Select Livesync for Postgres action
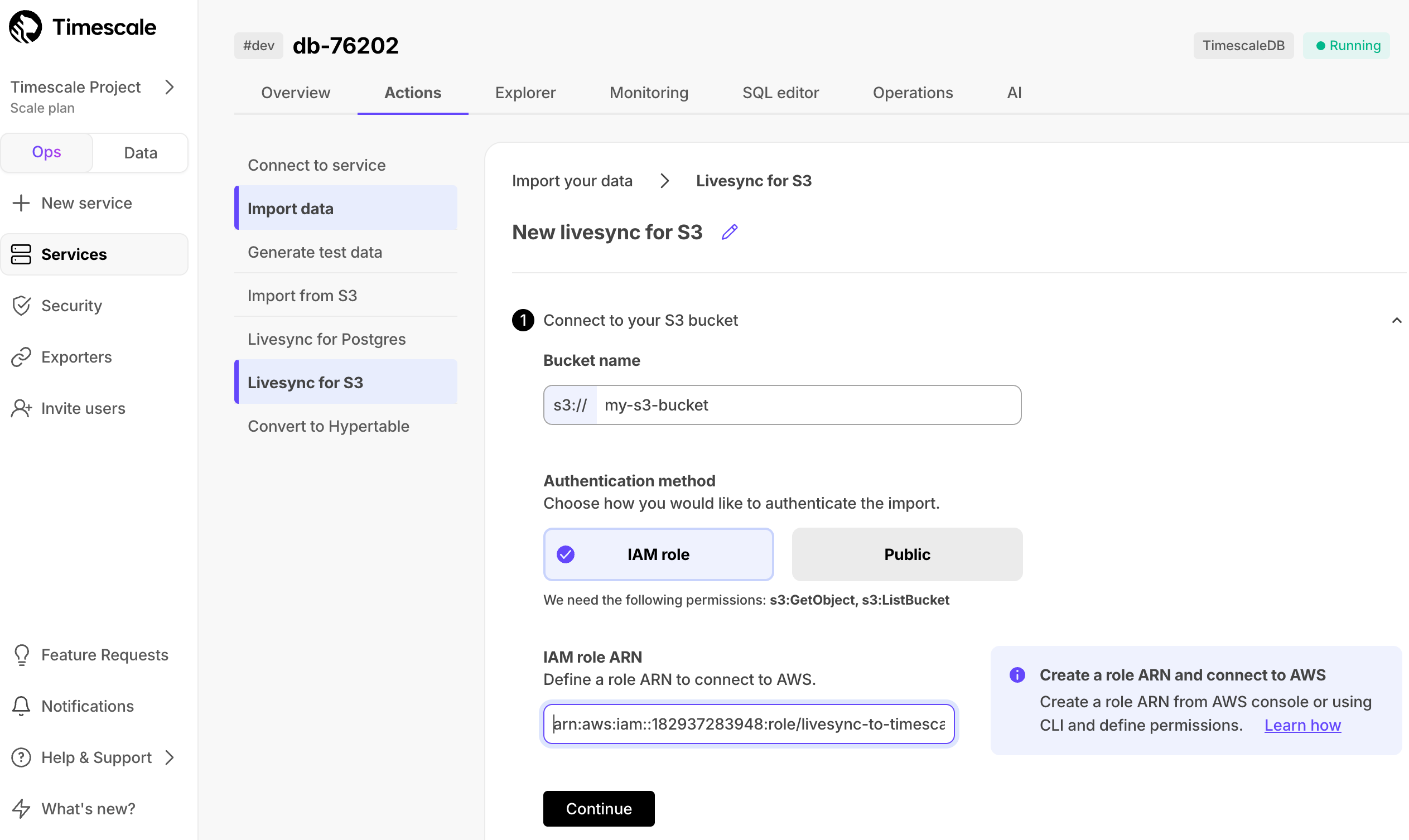Image resolution: width=1409 pixels, height=840 pixels. click(346, 339)
